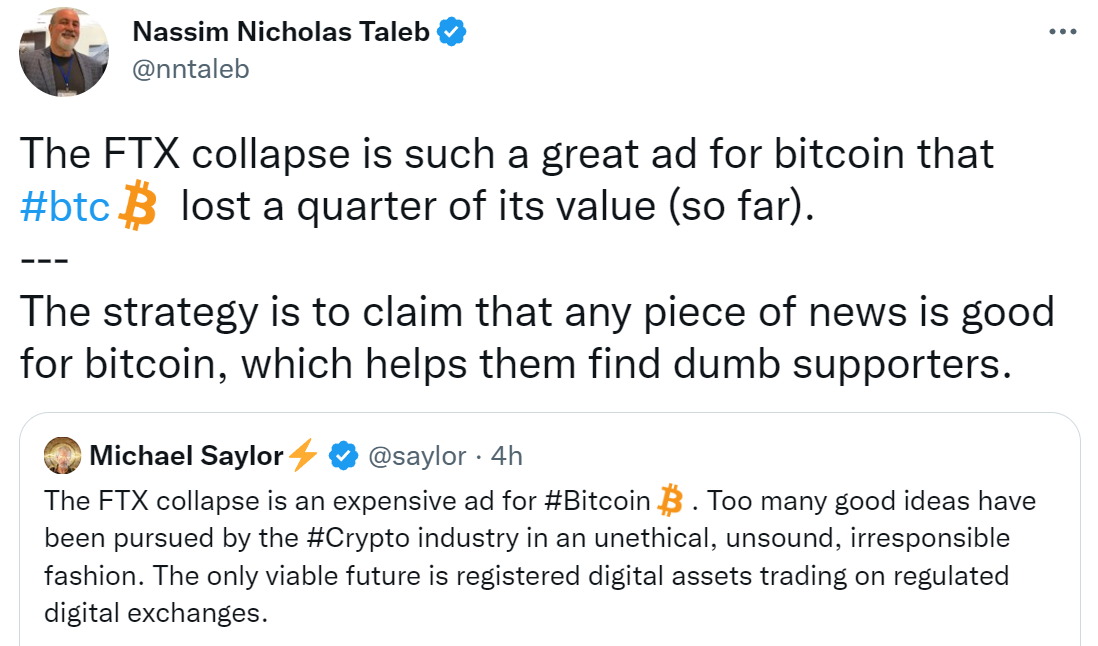Open the Nassim Nicholas Taleb display name
The image size is (1098, 646).
tap(281, 32)
